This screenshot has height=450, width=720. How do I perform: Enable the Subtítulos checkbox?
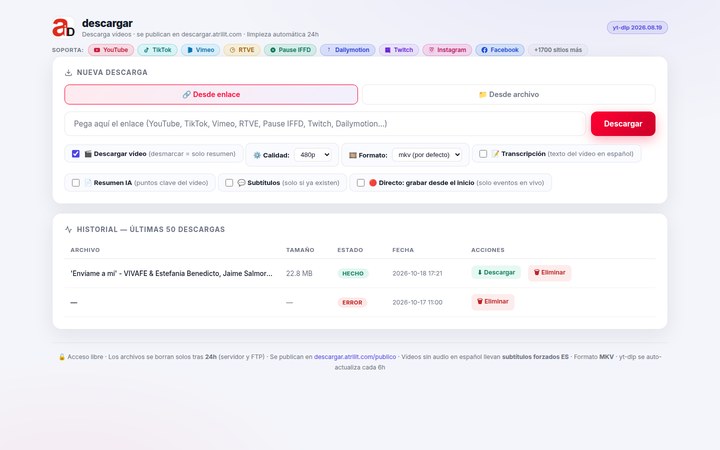pyautogui.click(x=229, y=183)
